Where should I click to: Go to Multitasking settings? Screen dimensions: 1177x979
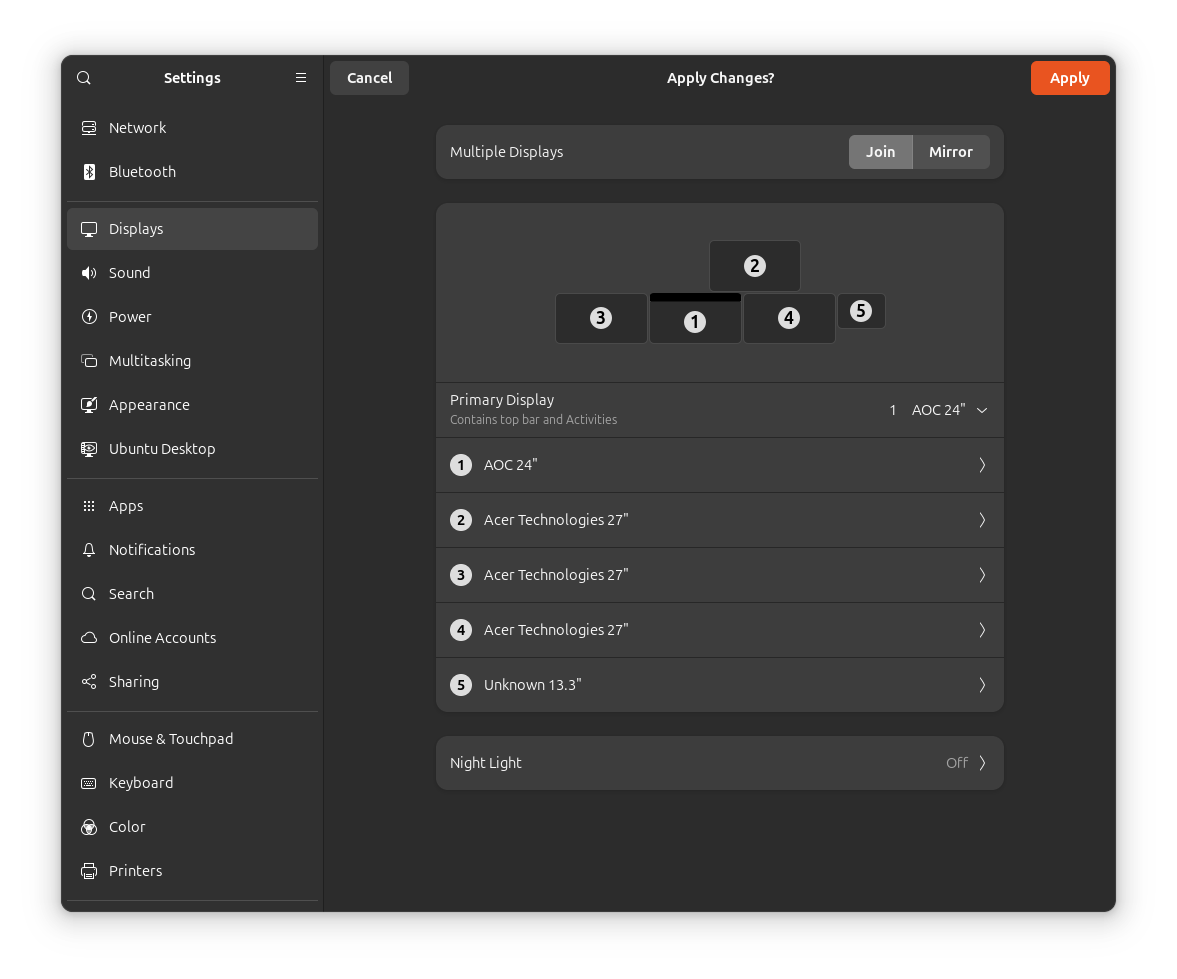coord(192,361)
